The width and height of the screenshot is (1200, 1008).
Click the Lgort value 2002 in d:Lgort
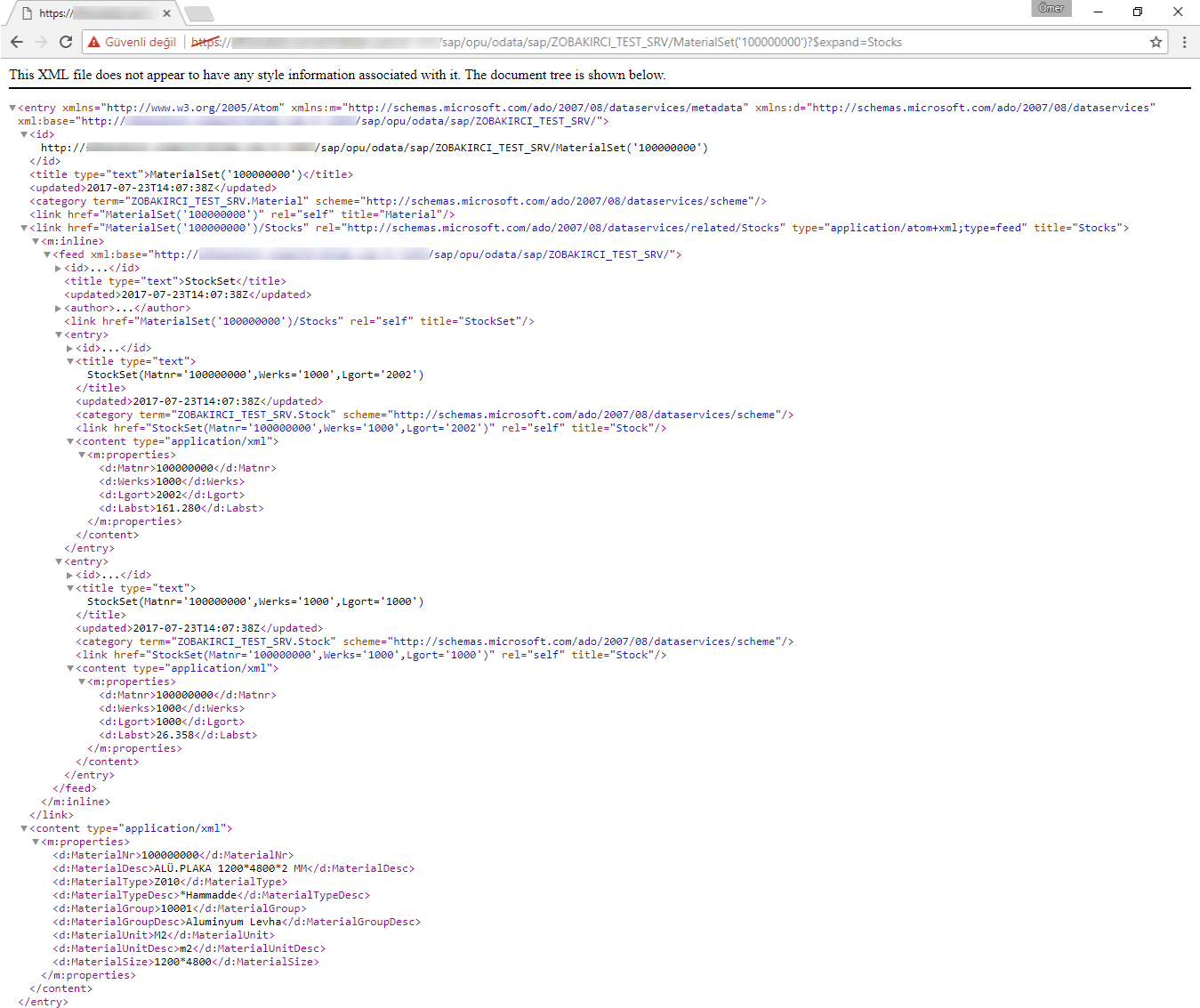point(169,495)
